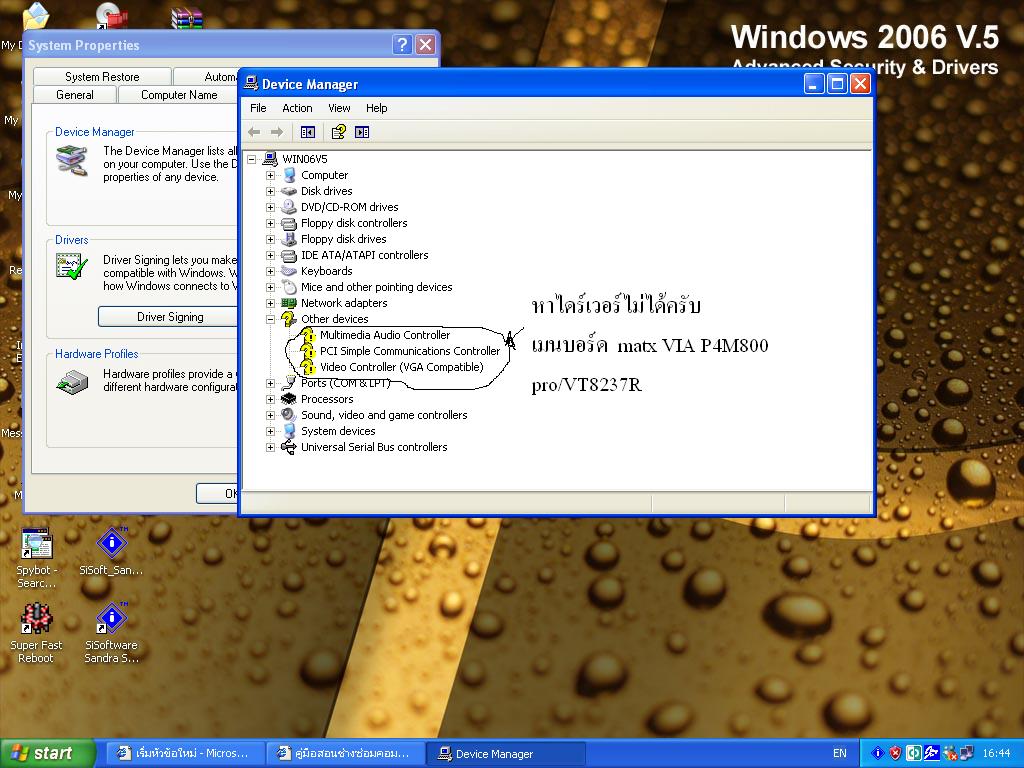The height and width of the screenshot is (768, 1024).
Task: Switch to the Device Manager taskbar button
Action: click(505, 754)
